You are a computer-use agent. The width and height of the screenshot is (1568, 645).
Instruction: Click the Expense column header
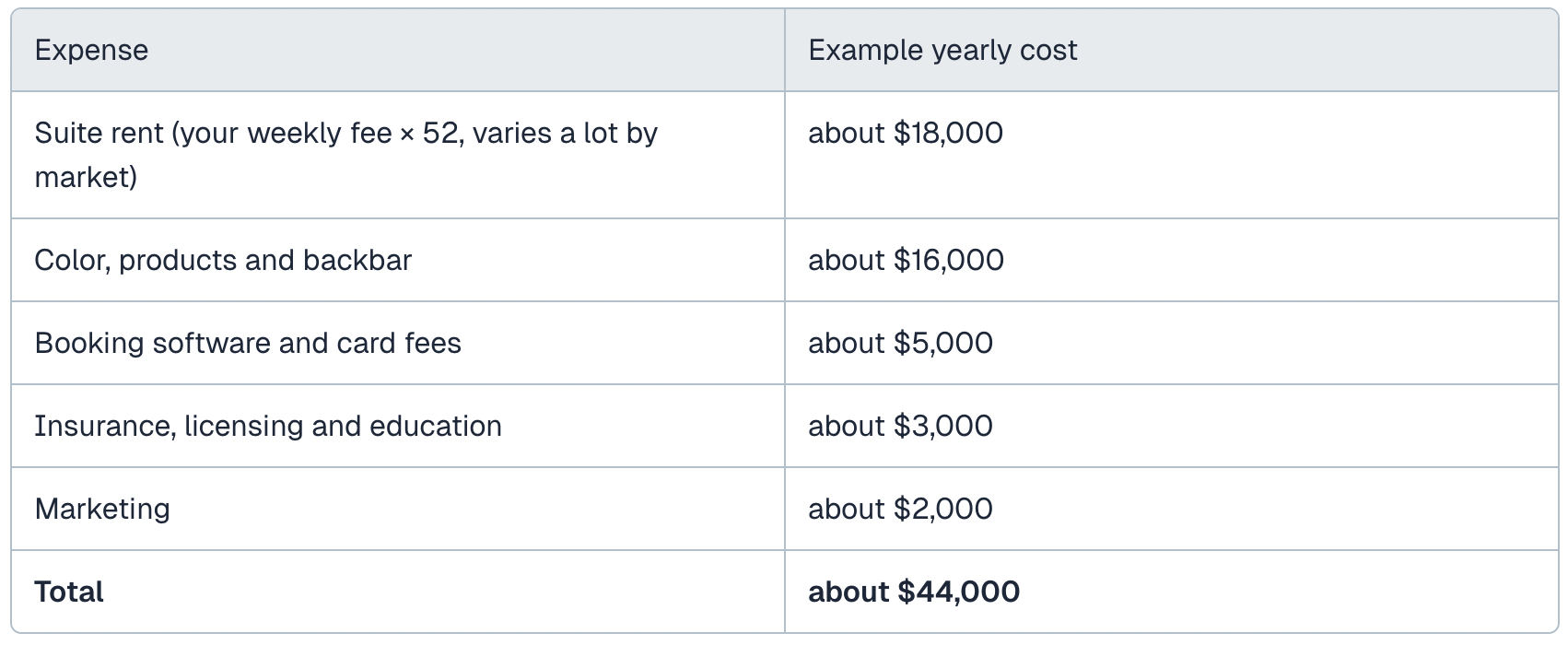point(398,50)
